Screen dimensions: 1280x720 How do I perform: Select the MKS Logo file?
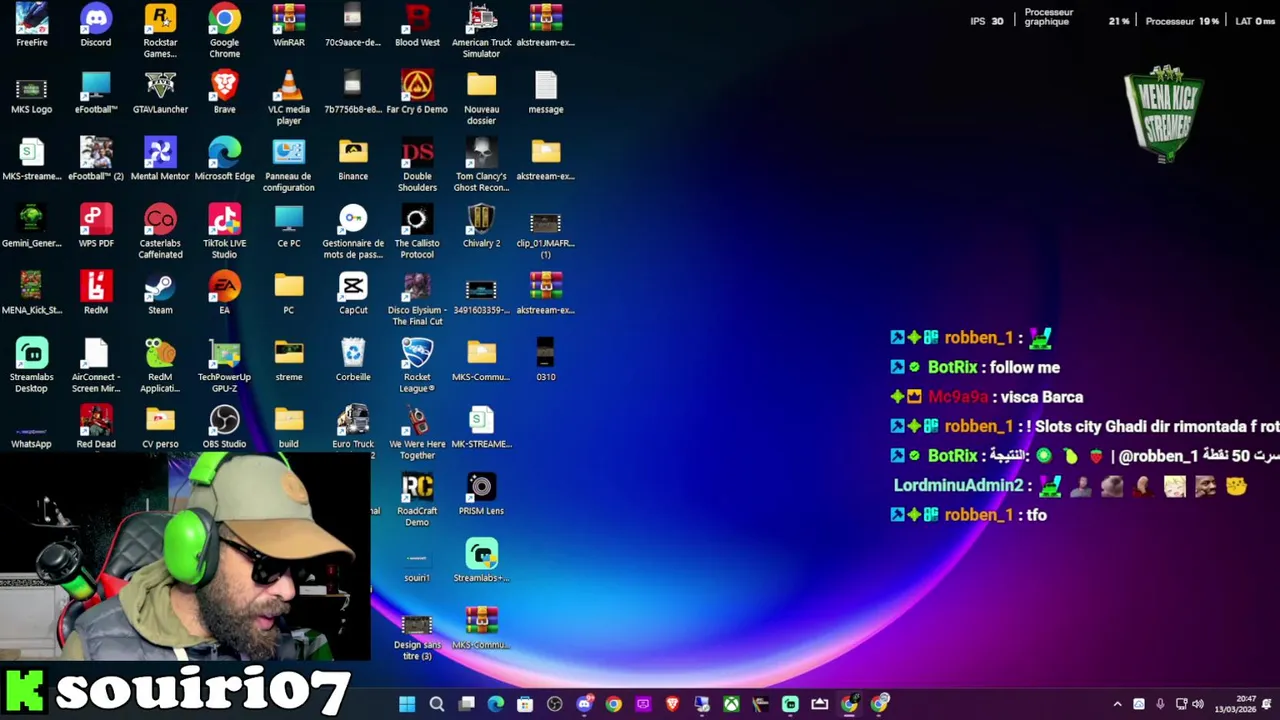point(31,93)
